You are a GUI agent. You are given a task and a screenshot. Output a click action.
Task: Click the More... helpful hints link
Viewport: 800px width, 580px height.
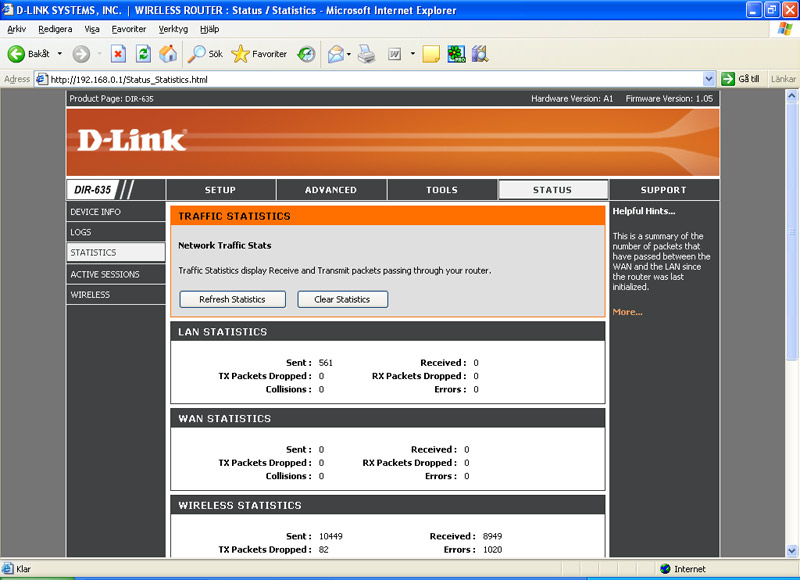628,312
